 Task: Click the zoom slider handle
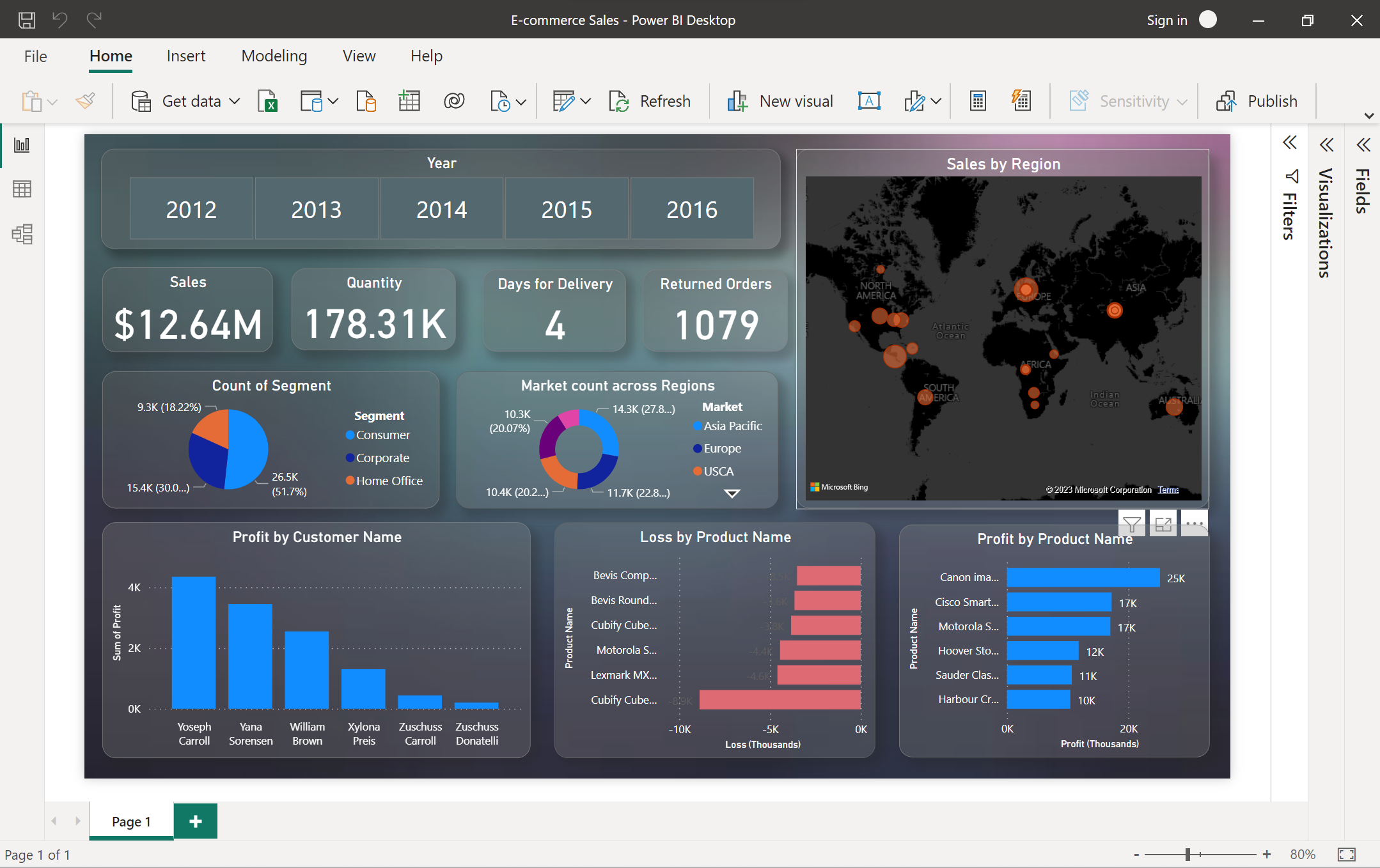coord(1188,855)
